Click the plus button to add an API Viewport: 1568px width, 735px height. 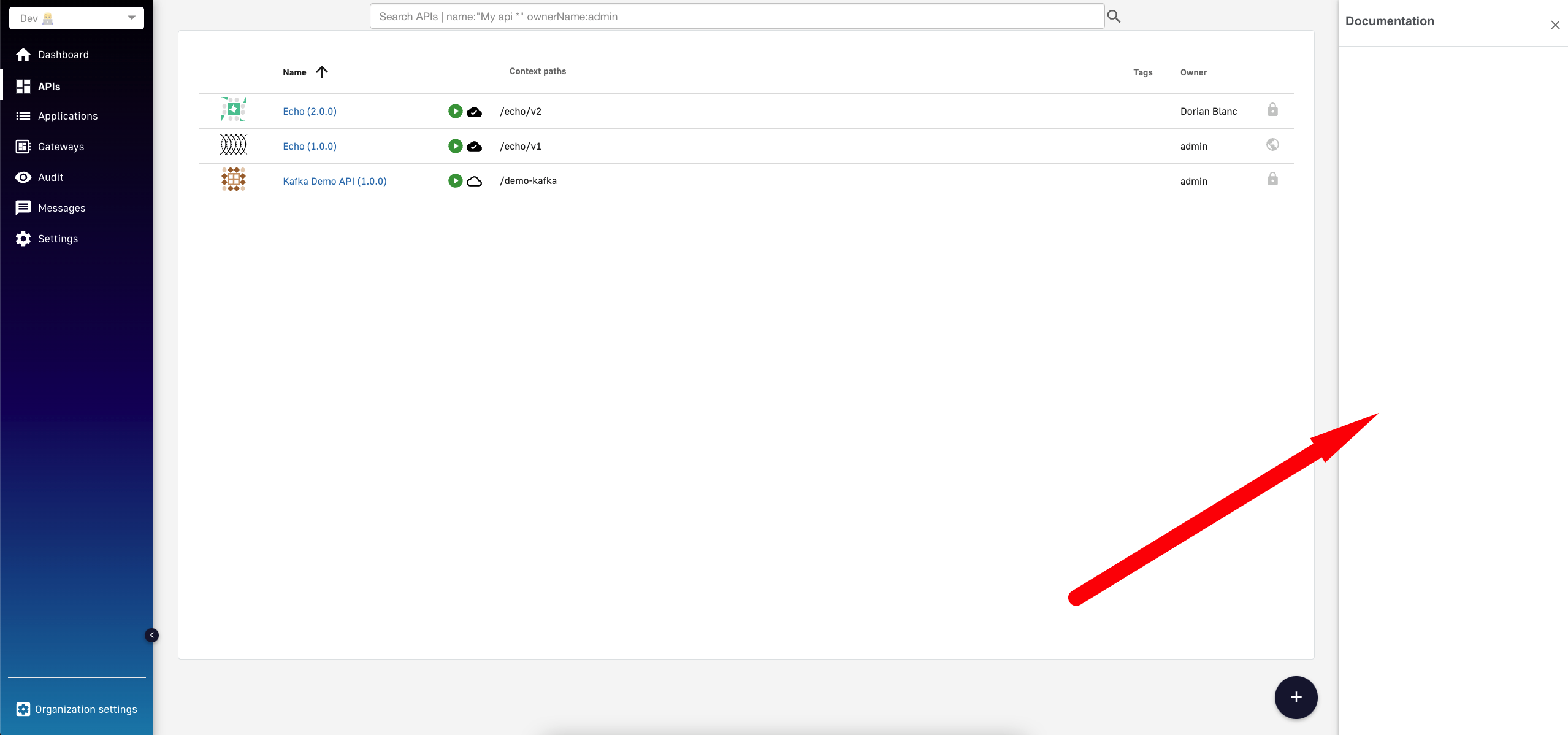click(x=1296, y=697)
